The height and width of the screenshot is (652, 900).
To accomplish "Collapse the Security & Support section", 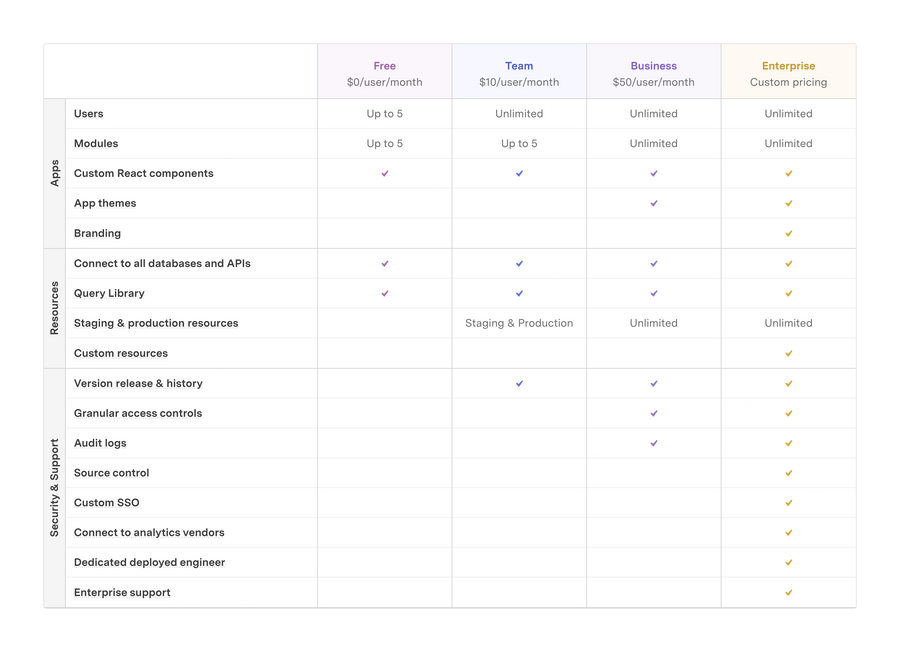I will point(54,487).
